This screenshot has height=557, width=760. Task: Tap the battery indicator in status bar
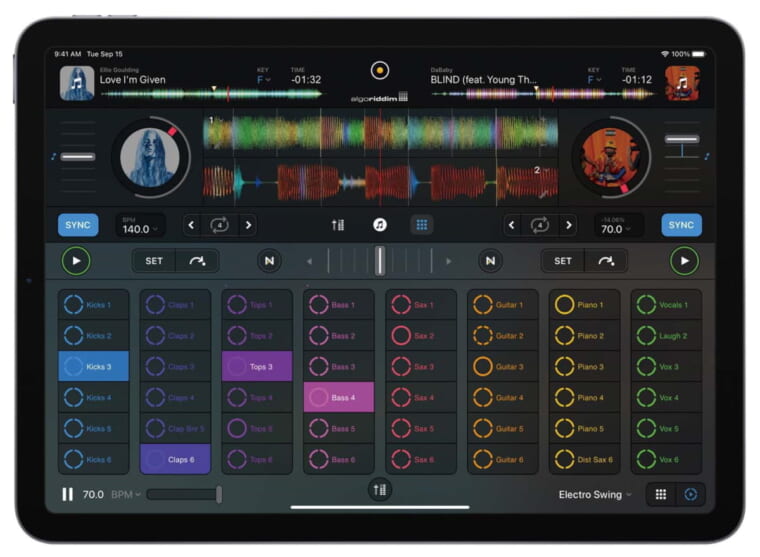(x=698, y=54)
